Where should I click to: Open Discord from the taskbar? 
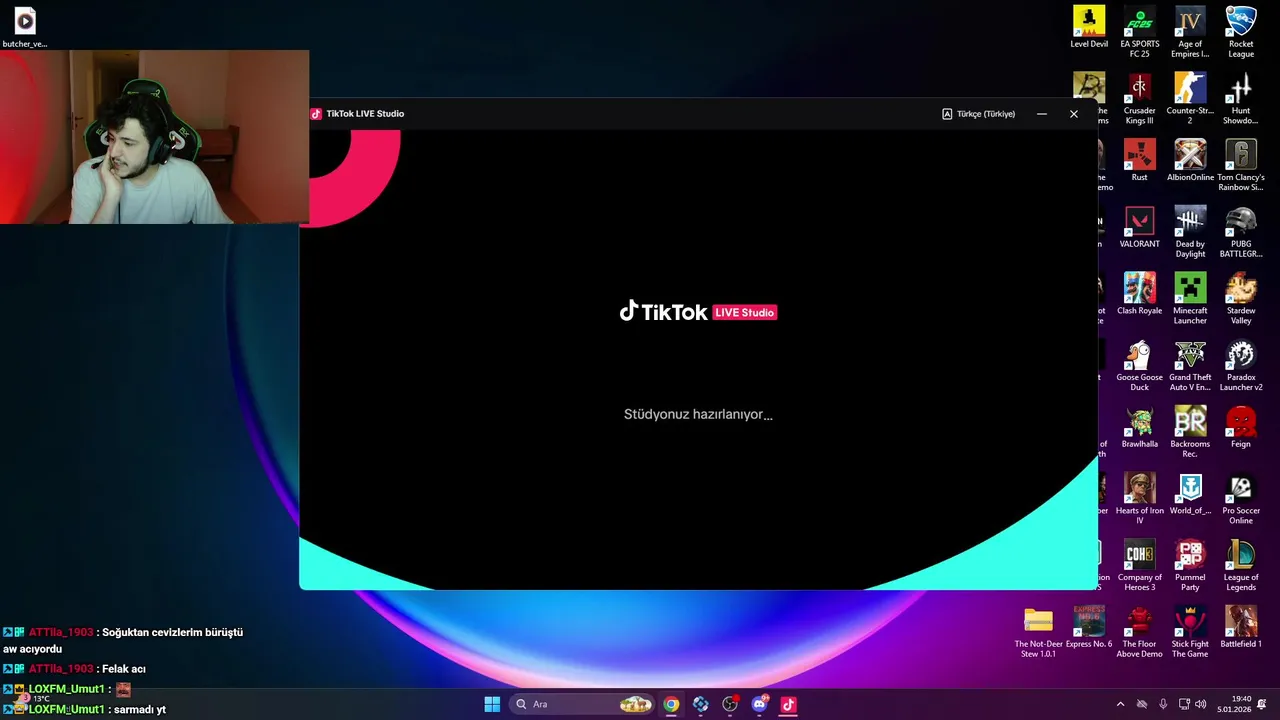759,704
